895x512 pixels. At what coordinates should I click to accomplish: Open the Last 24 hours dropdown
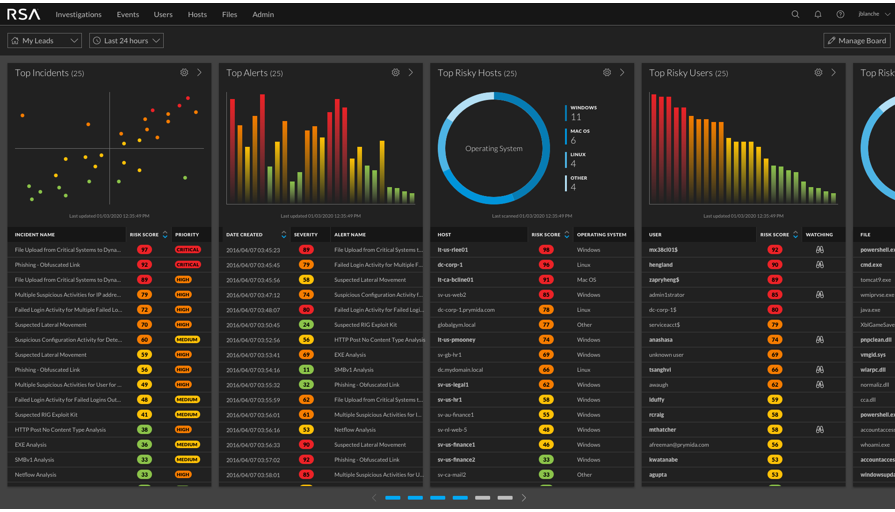pyautogui.click(x=126, y=41)
